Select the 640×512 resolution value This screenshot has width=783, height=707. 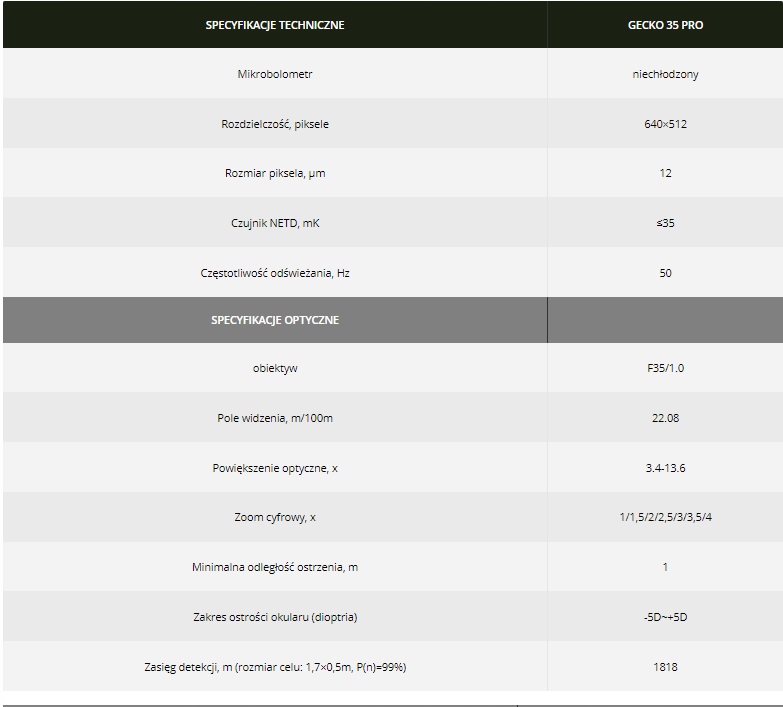(665, 124)
